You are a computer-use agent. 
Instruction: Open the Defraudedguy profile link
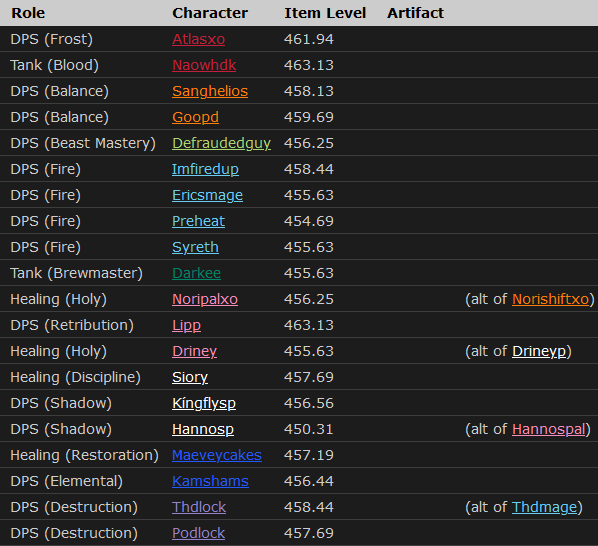(221, 143)
